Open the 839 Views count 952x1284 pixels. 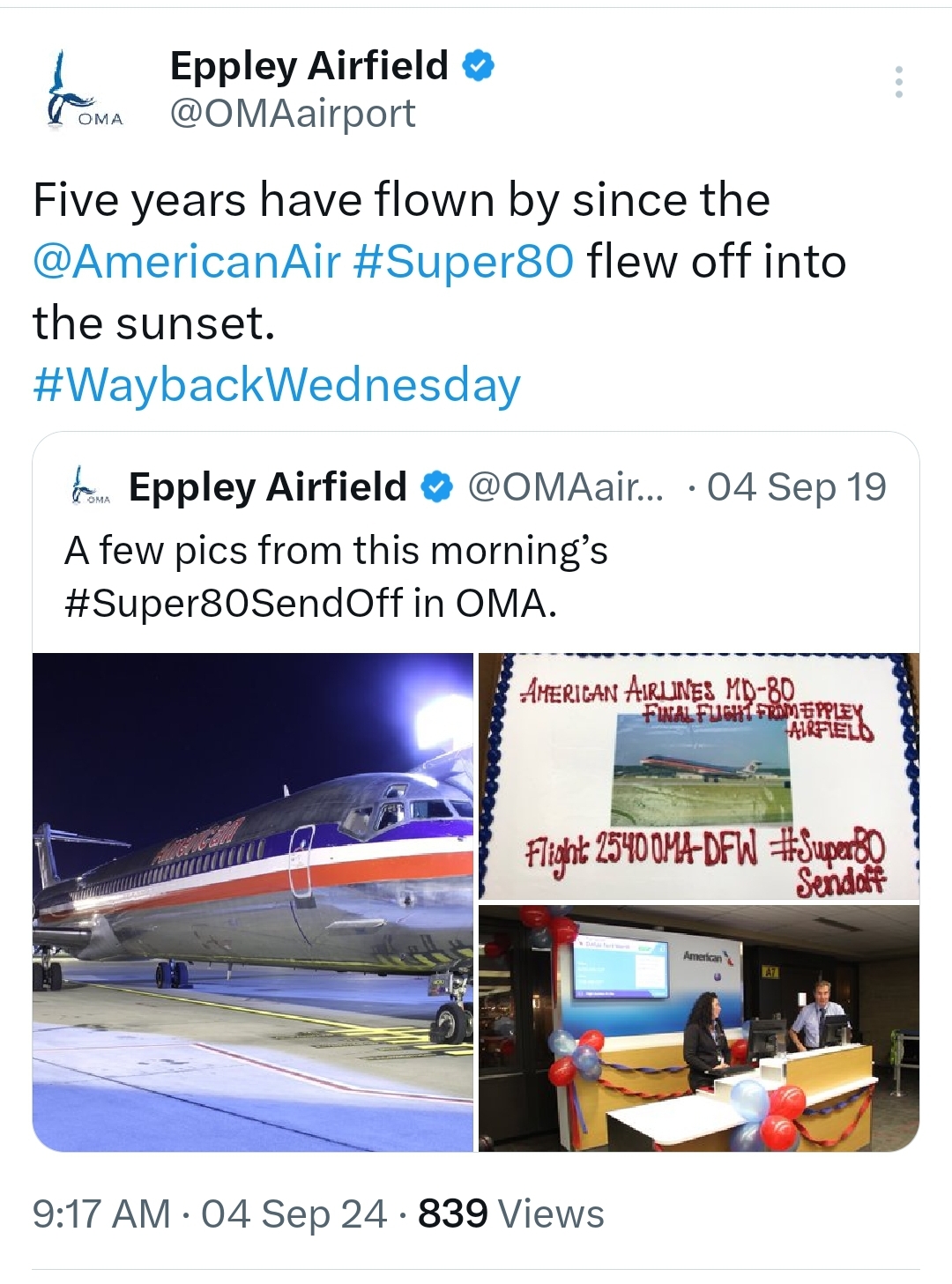click(510, 1213)
